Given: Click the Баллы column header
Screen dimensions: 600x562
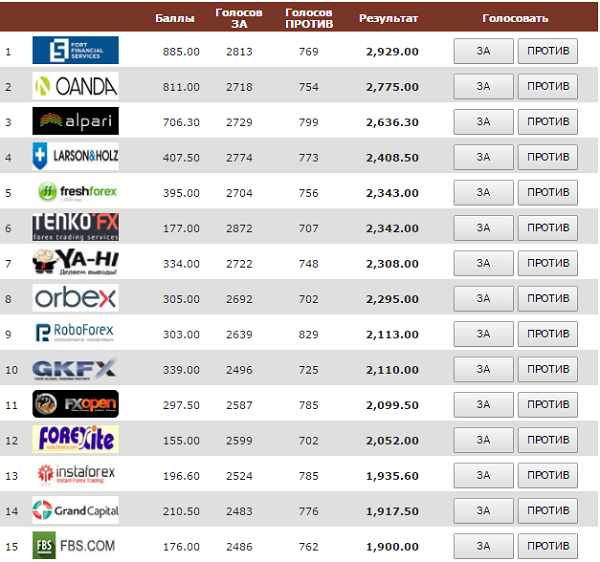Looking at the screenshot, I should pyautogui.click(x=174, y=18).
